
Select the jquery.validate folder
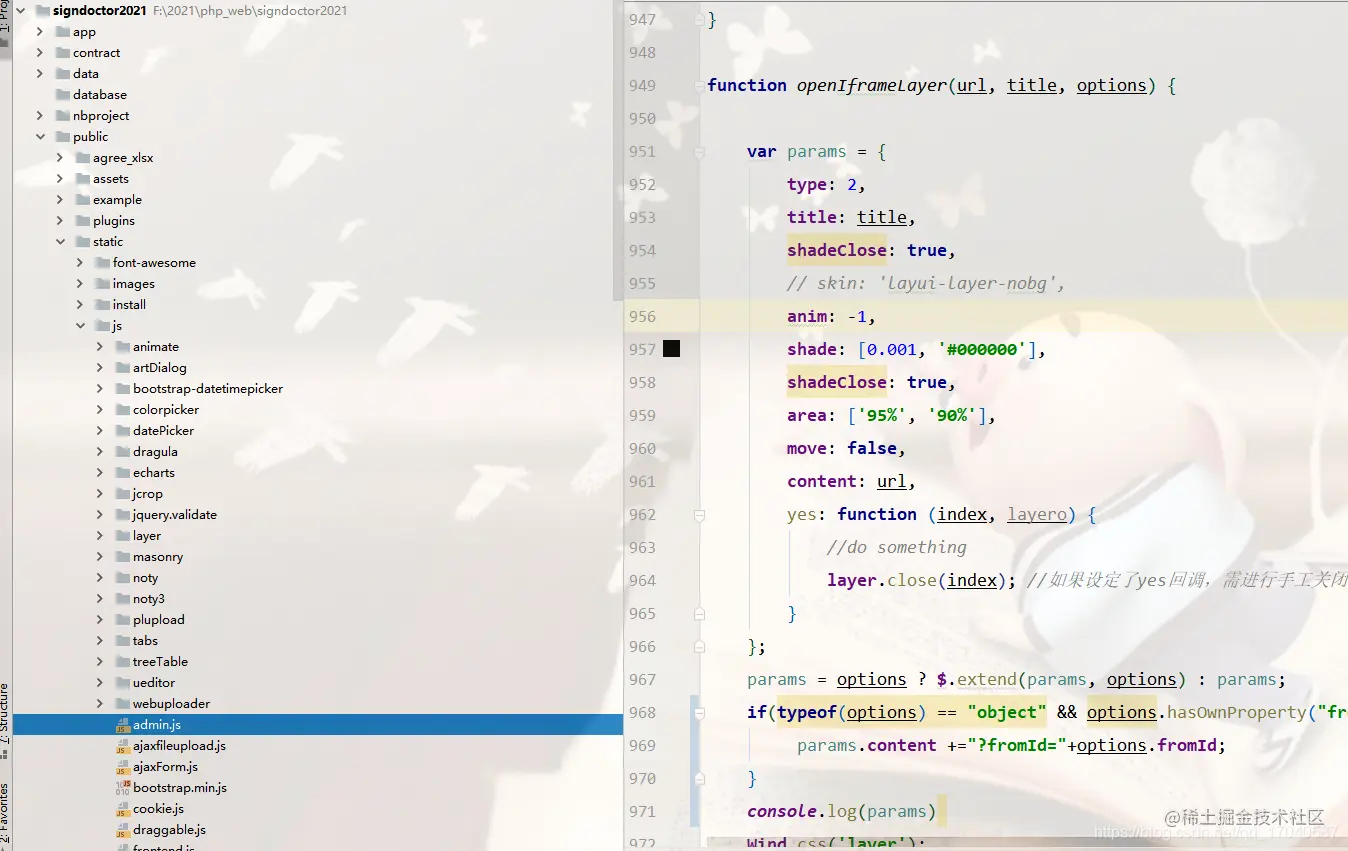(x=175, y=515)
